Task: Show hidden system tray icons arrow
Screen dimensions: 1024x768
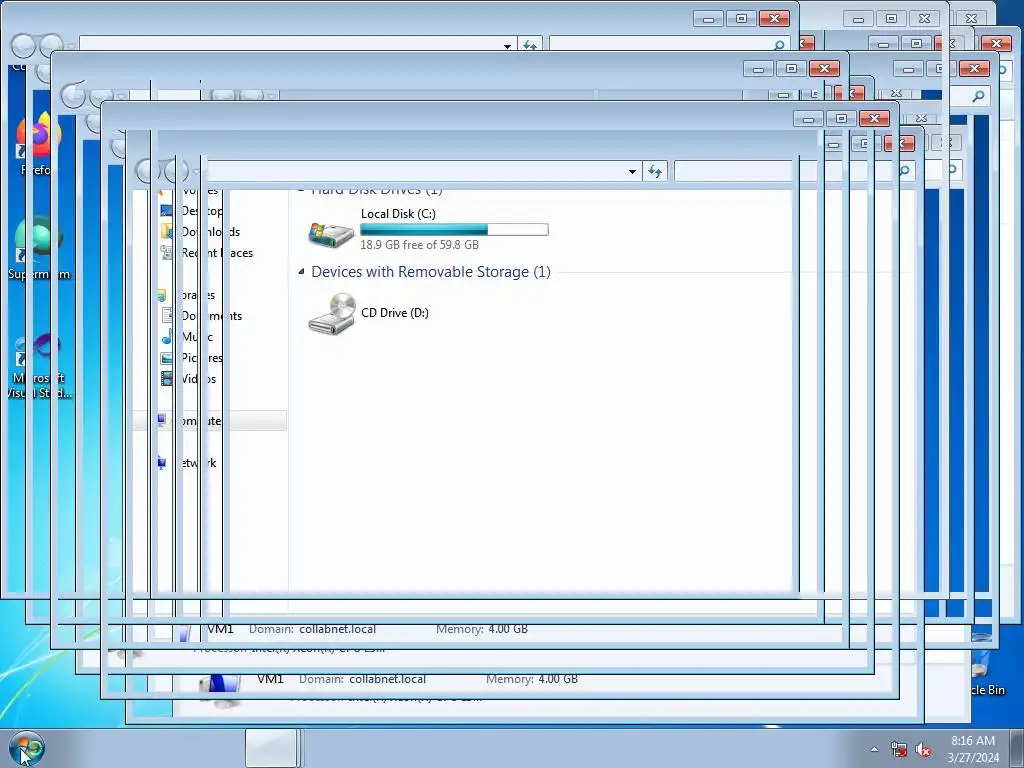Action: tap(874, 749)
